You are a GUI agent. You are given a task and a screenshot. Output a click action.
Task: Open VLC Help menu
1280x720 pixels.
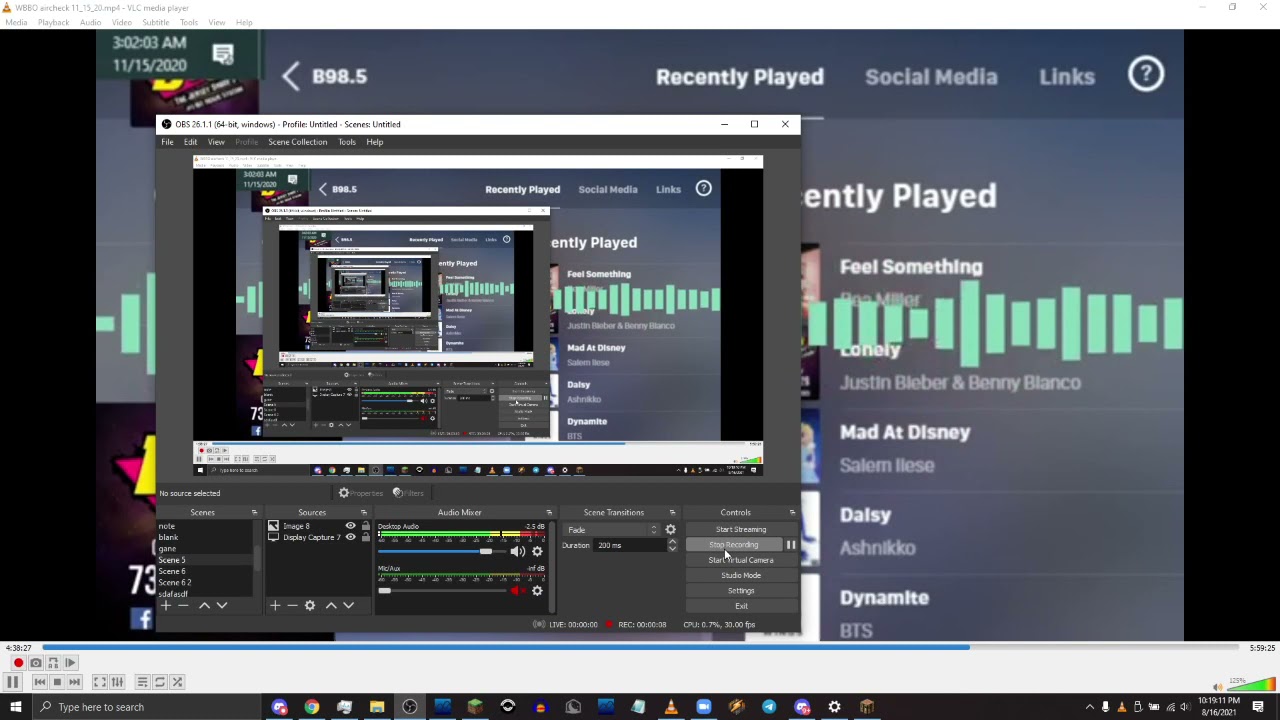[244, 22]
